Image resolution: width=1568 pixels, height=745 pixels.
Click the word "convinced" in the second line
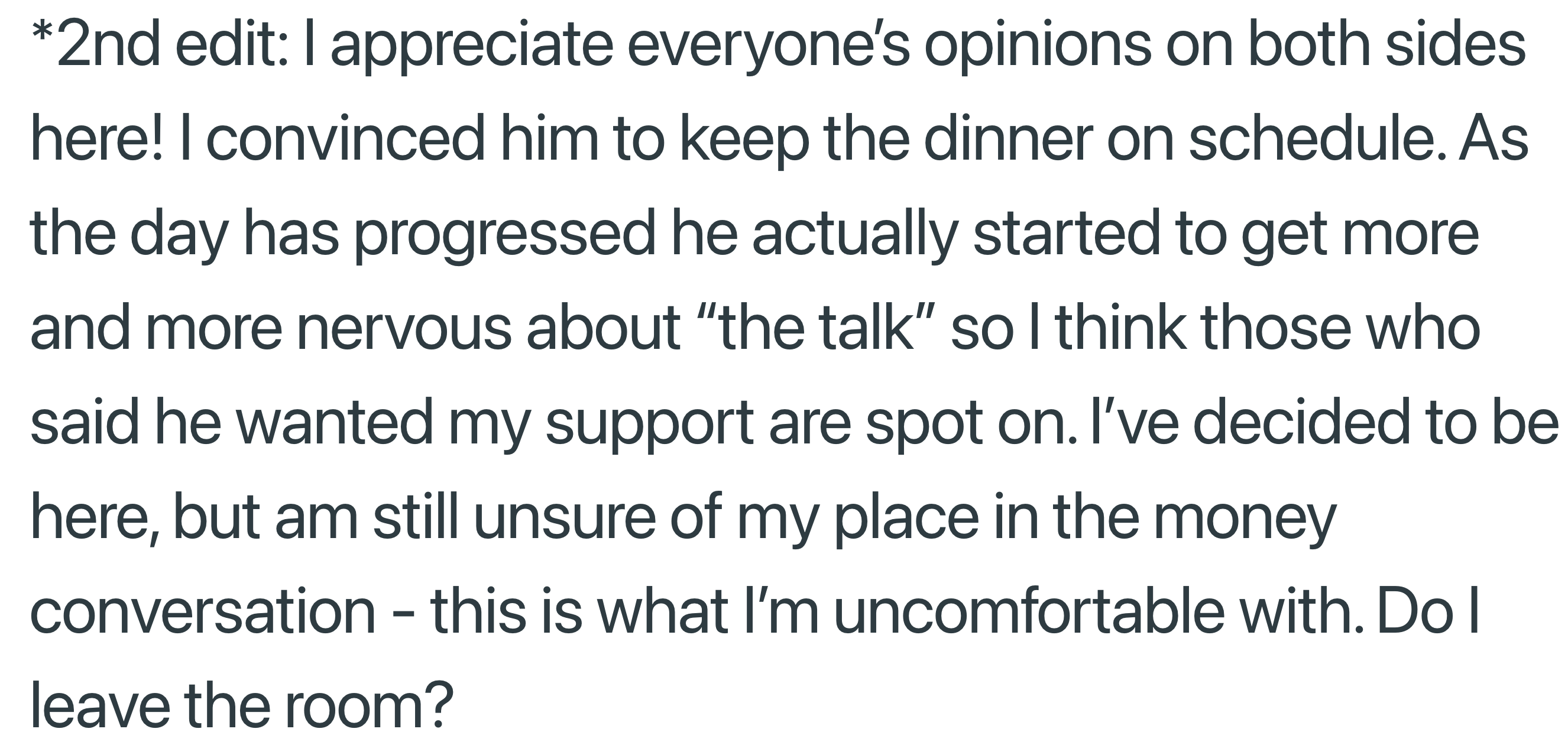tap(346, 140)
